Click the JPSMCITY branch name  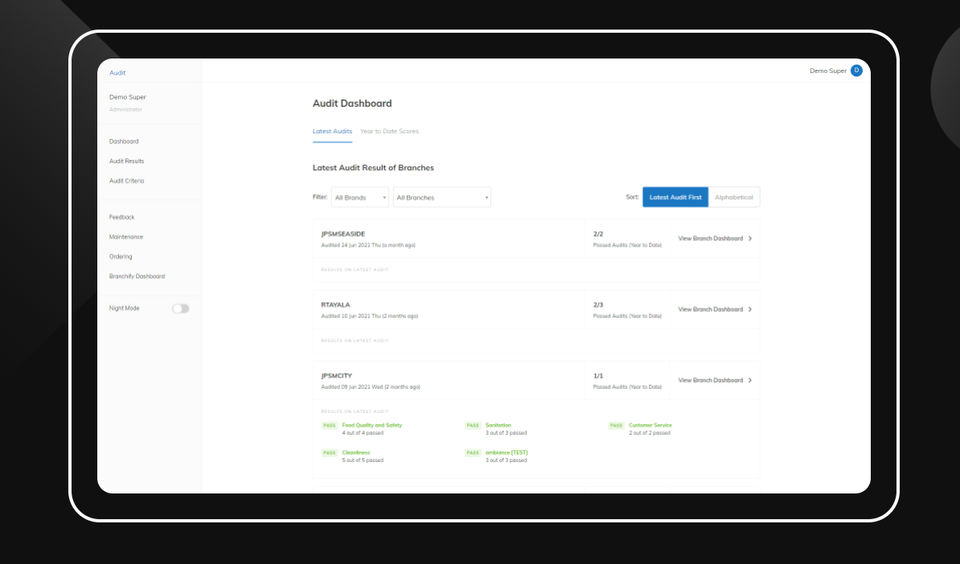coord(337,375)
